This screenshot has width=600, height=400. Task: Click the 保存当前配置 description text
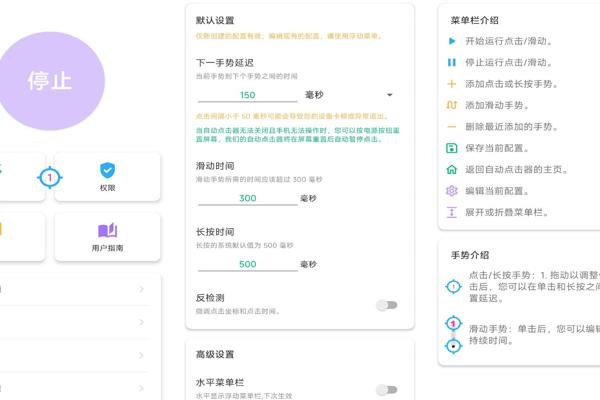click(497, 148)
